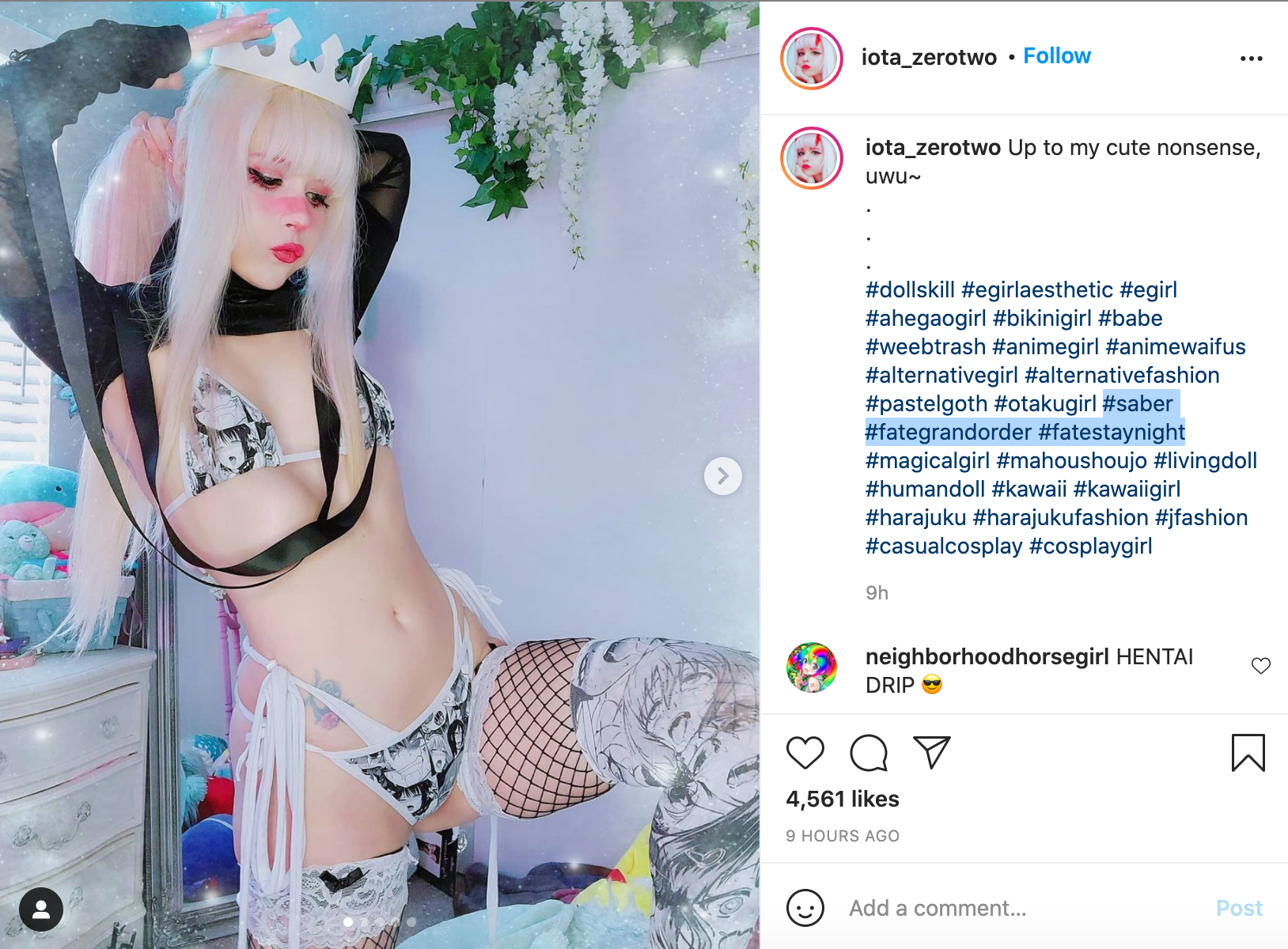Open neighborhoodhorsegirl's profile link
Image resolution: width=1288 pixels, height=949 pixels.
tap(987, 656)
